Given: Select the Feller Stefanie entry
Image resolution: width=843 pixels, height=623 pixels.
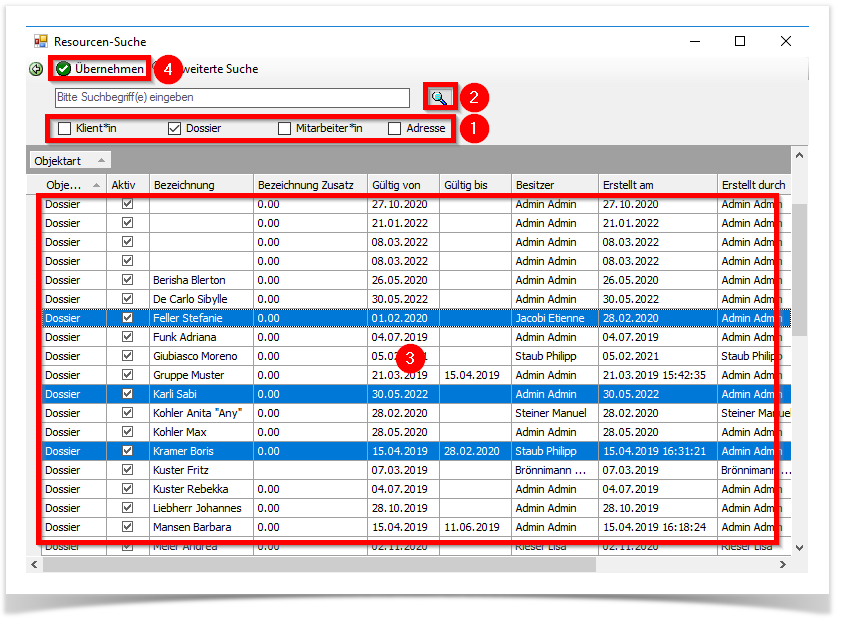Looking at the screenshot, I should 416,318.
